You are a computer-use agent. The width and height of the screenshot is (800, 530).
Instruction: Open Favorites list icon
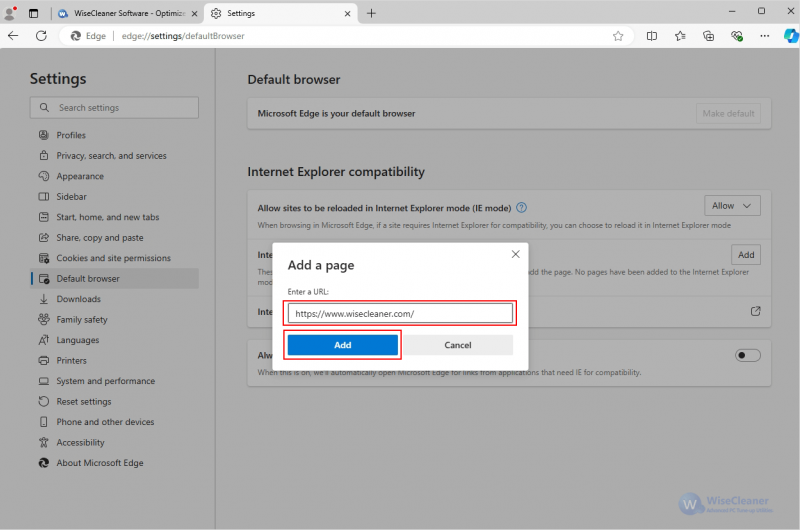tap(680, 36)
